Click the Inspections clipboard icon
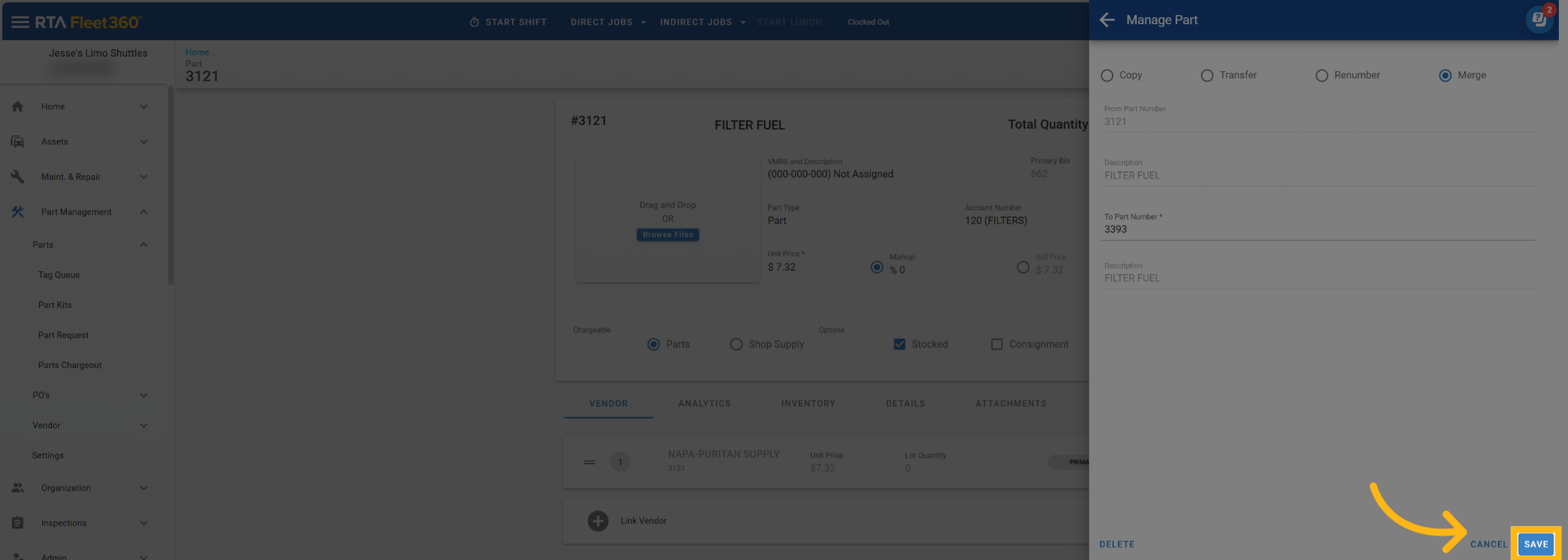1568x560 pixels. [x=18, y=523]
